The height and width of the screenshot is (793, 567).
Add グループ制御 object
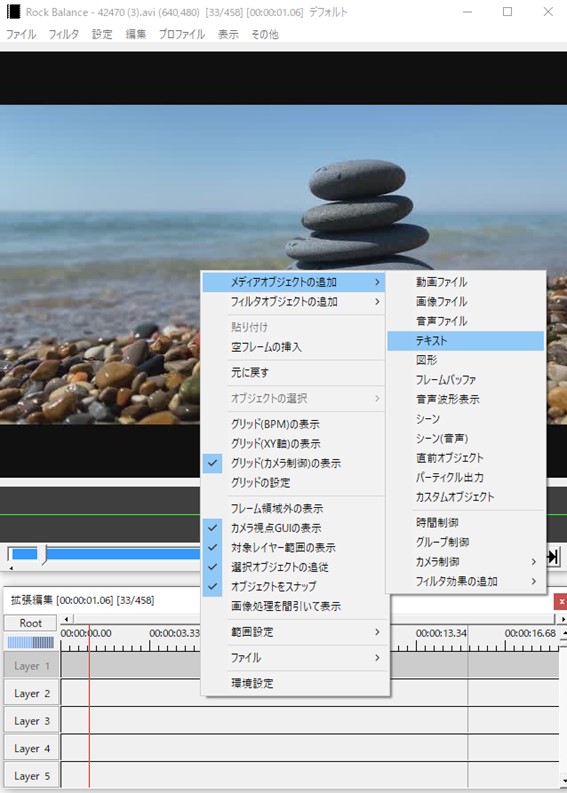(466, 542)
